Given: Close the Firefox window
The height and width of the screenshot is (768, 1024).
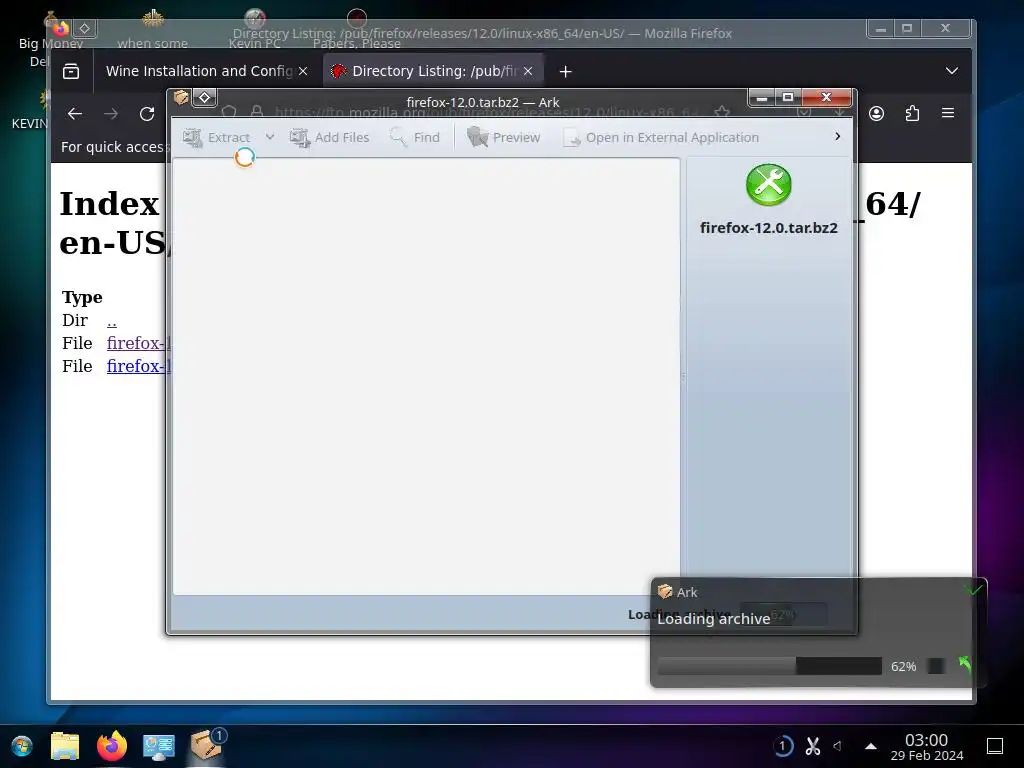Looking at the screenshot, I should coord(945,28).
